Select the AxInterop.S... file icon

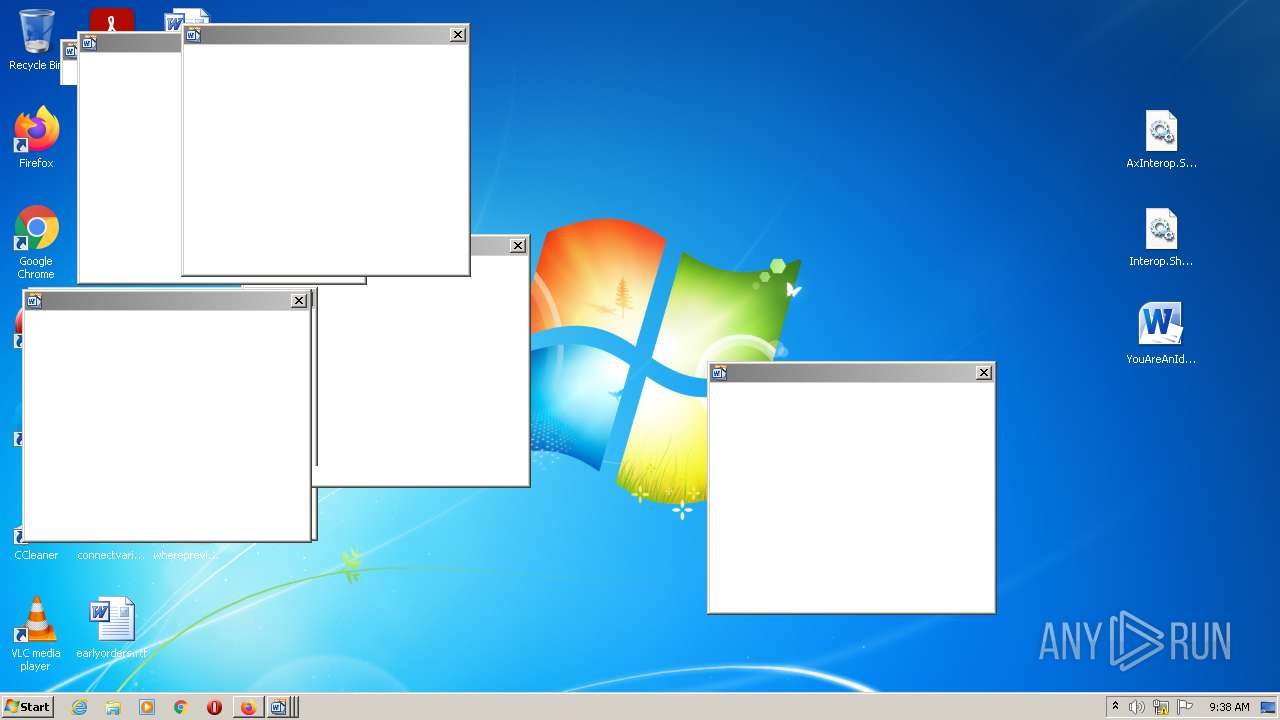[1161, 140]
